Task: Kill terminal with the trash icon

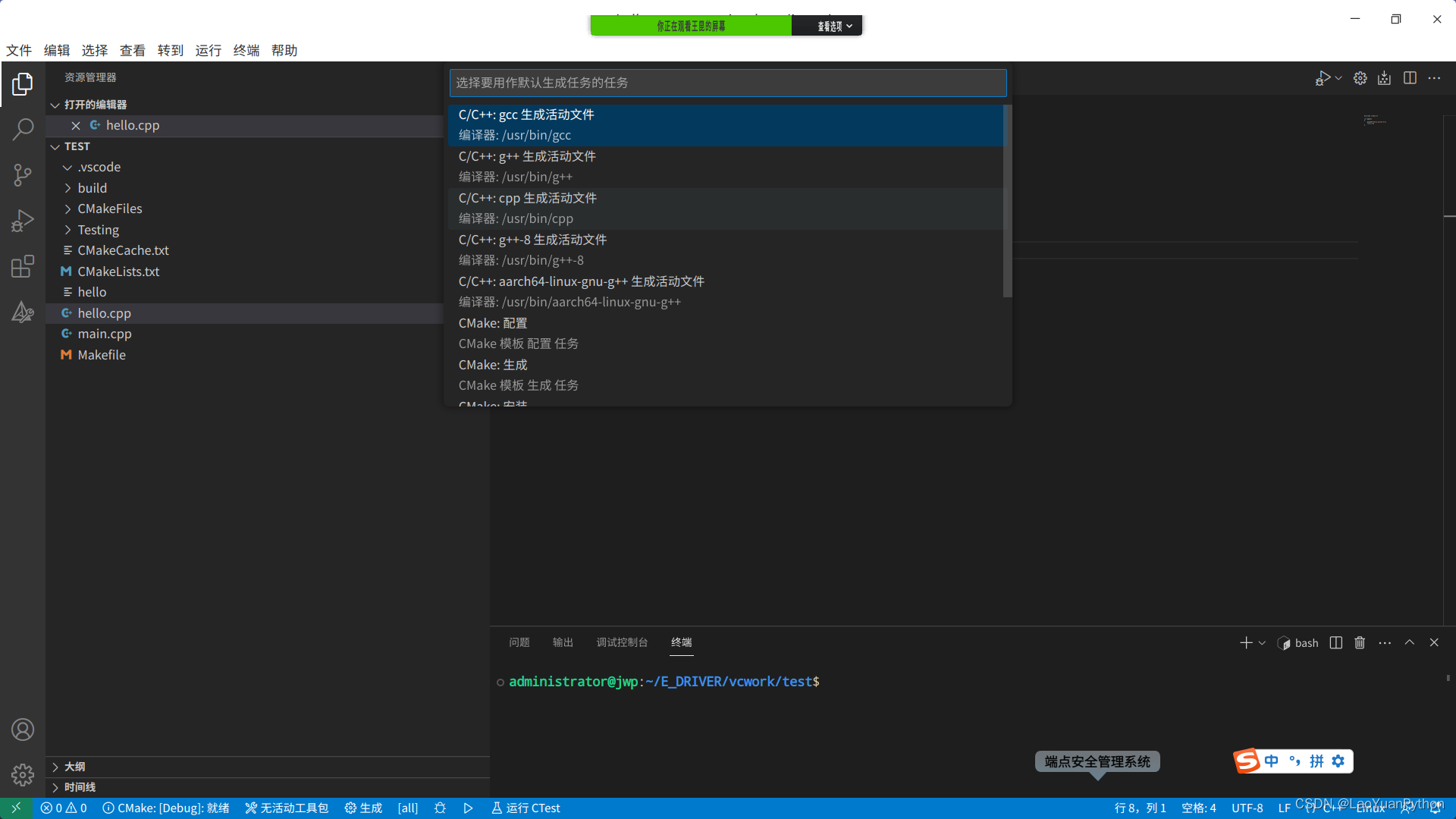Action: tap(1360, 642)
